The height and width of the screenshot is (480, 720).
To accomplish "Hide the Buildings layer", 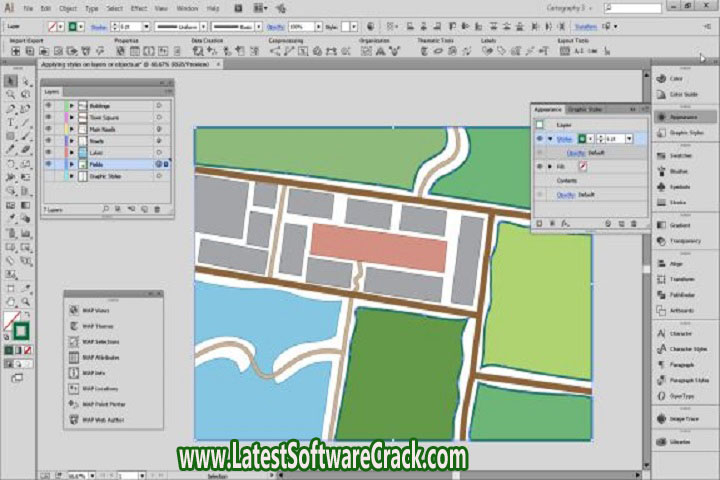I will point(48,105).
